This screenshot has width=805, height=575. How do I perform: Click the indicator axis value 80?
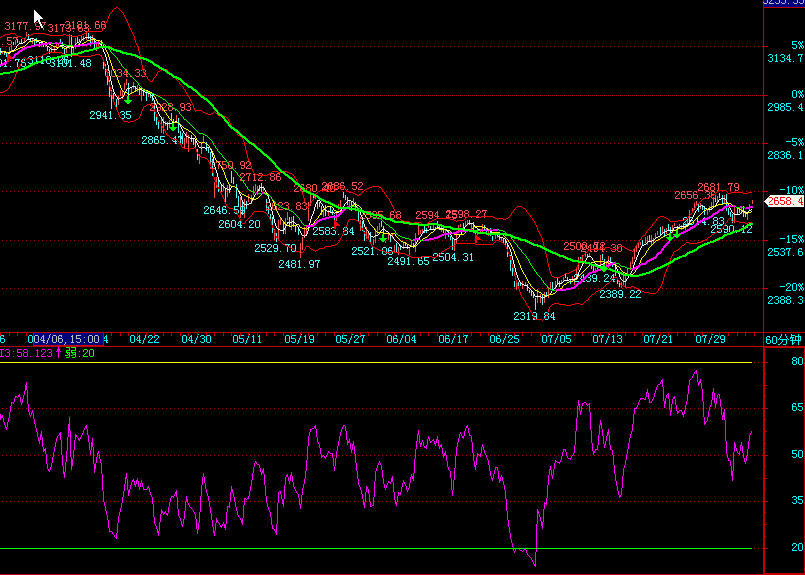(797, 362)
